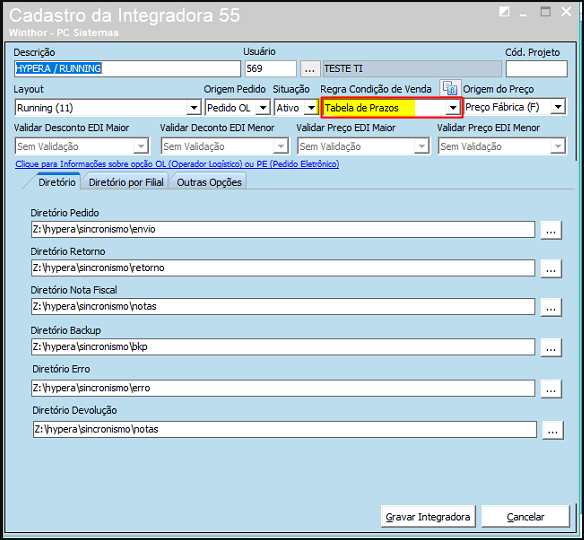
Task: Open user lookup button next to 569
Action: tap(310, 69)
